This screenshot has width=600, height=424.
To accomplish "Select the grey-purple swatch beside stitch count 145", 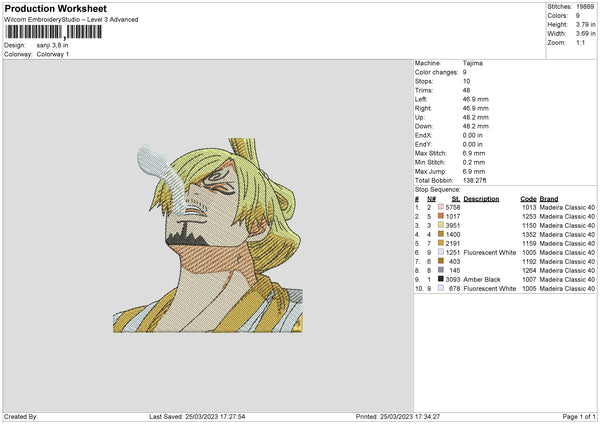I will click(x=441, y=270).
